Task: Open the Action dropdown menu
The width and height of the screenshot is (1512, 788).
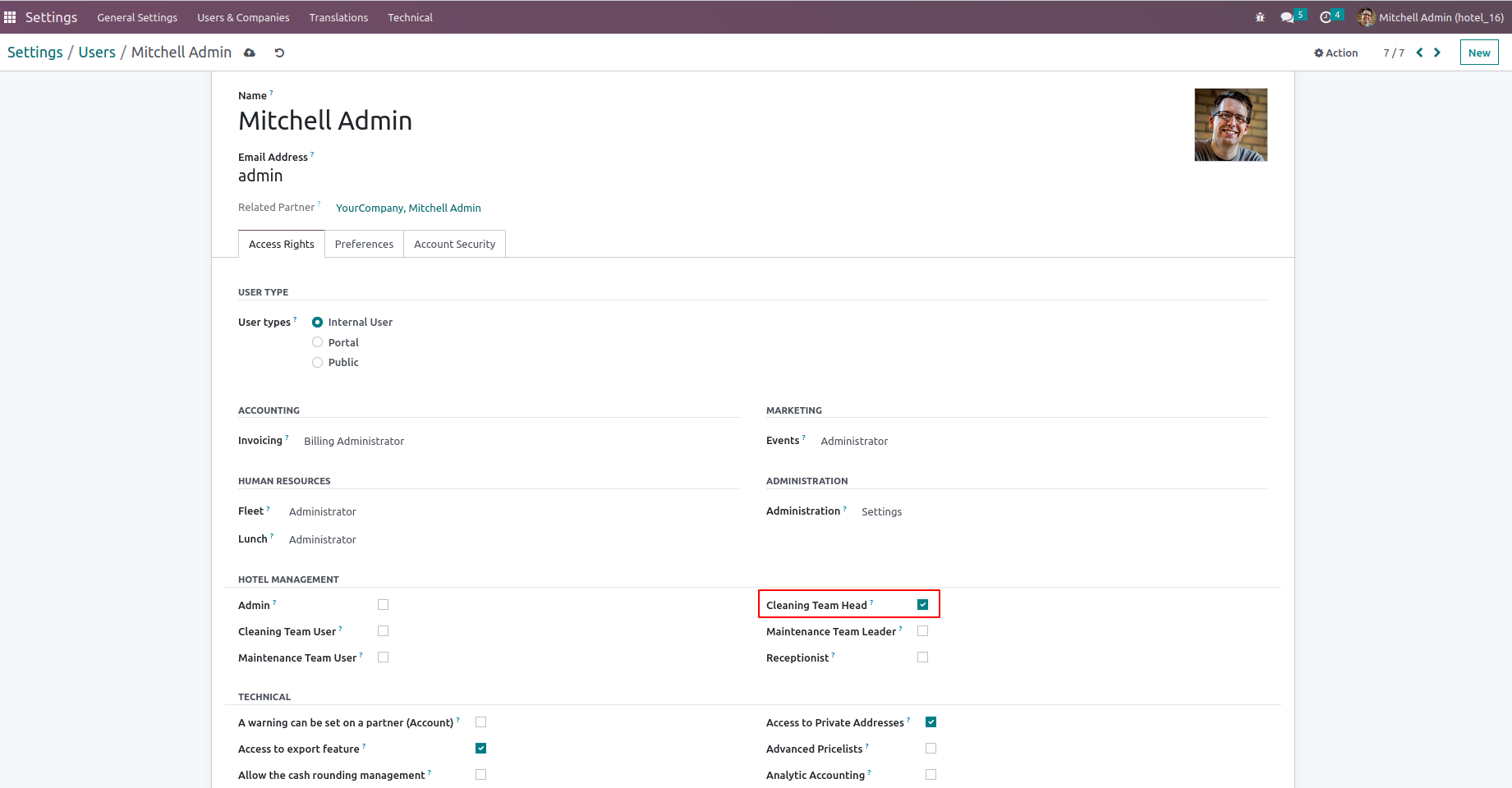Action: 1336,53
